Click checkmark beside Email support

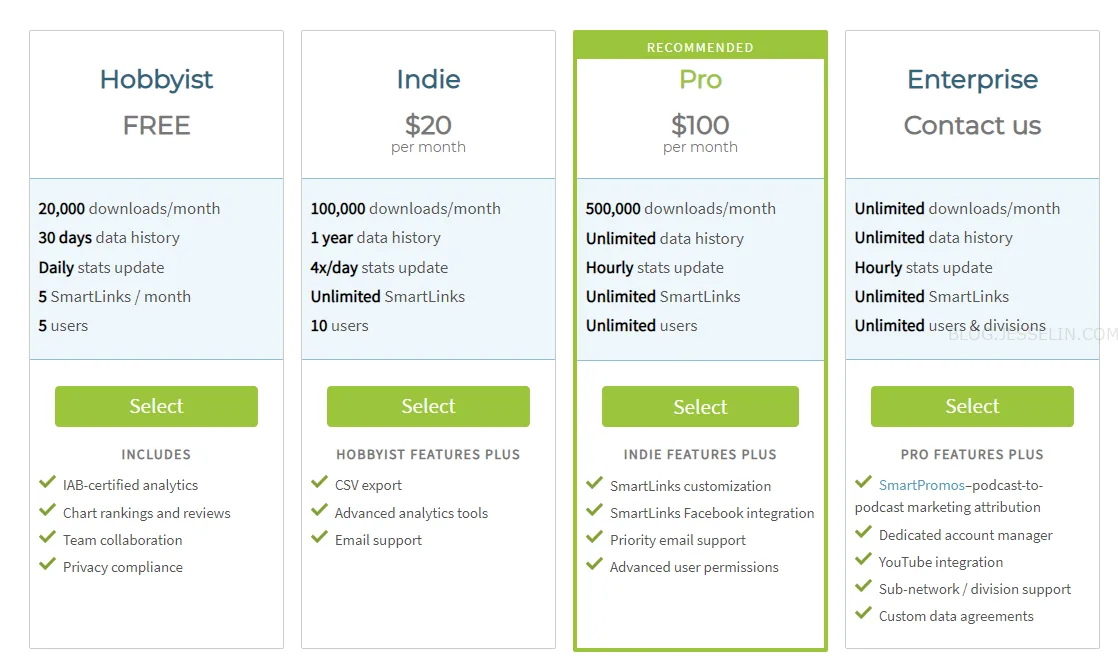tap(319, 538)
